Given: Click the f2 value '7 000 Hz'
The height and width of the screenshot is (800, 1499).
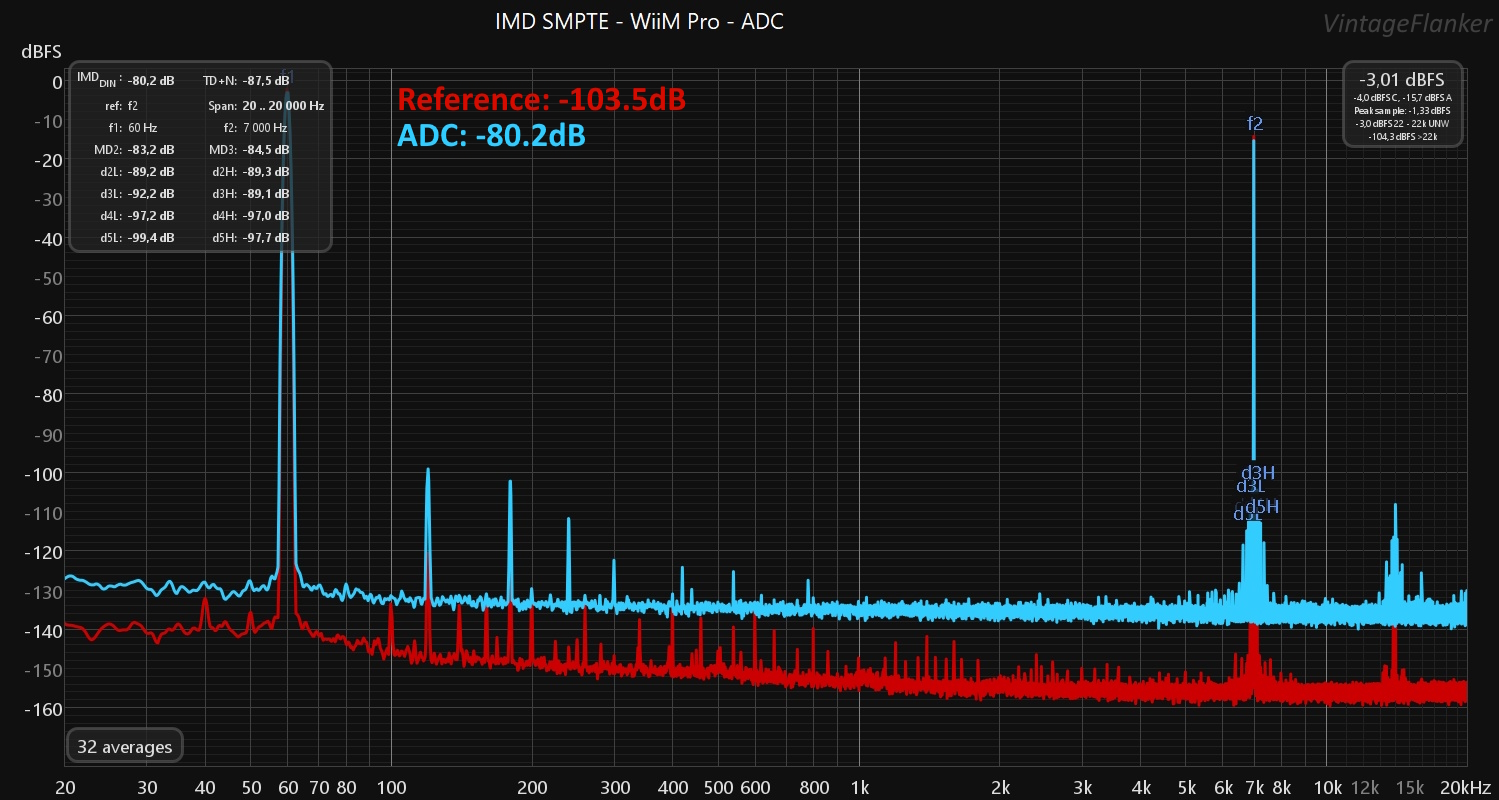Looking at the screenshot, I should click(x=265, y=128).
